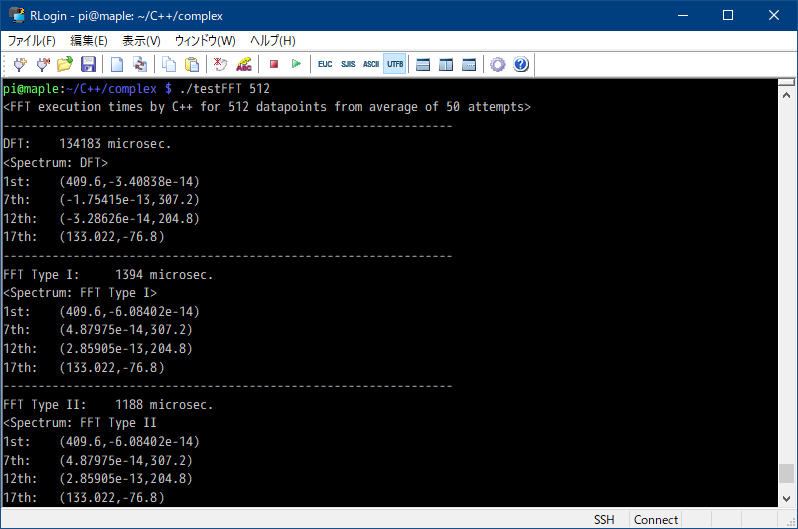Copy with the double-page icon
This screenshot has height=529, width=798.
(x=168, y=64)
